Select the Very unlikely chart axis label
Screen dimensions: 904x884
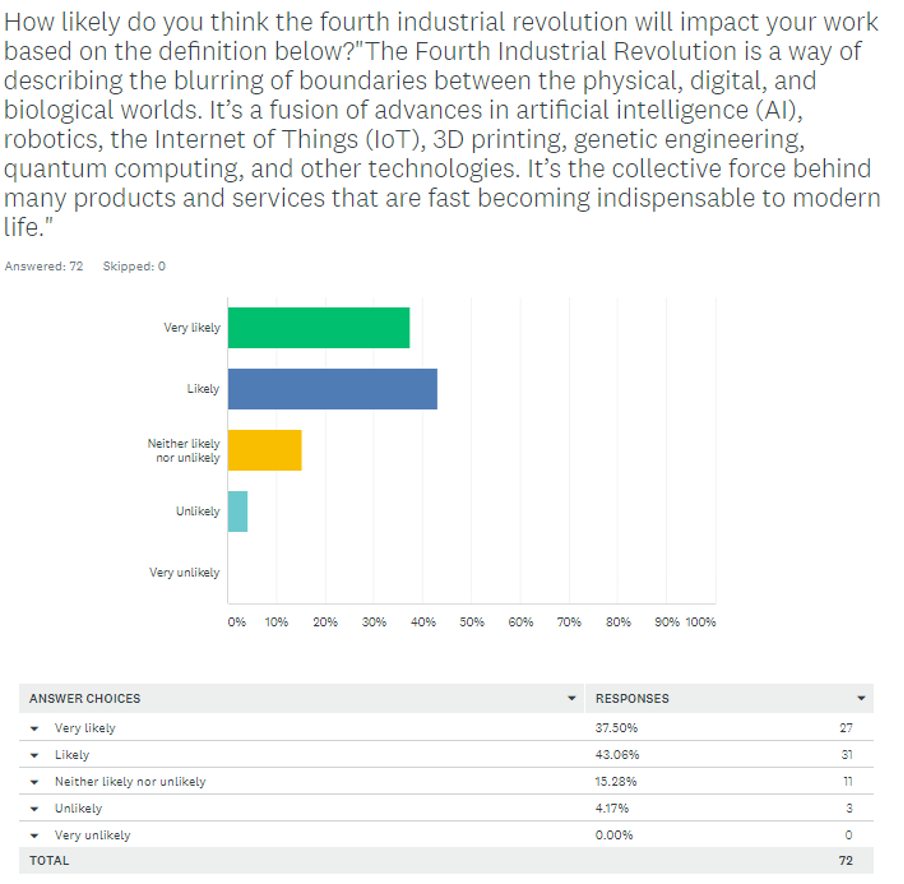[184, 573]
